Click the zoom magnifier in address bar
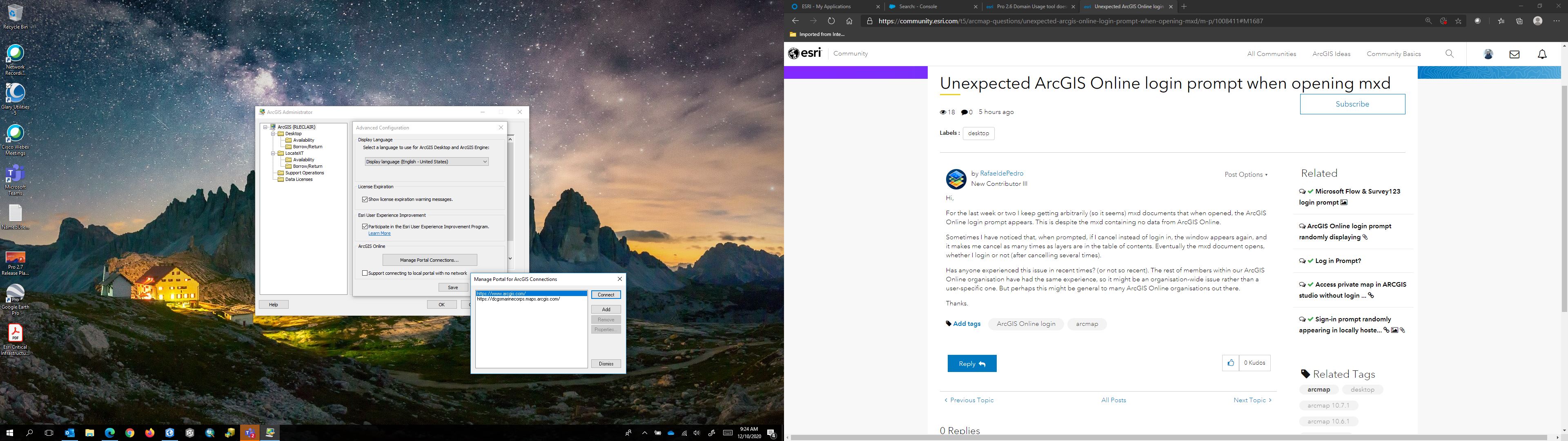The image size is (1568, 441). (x=1428, y=21)
